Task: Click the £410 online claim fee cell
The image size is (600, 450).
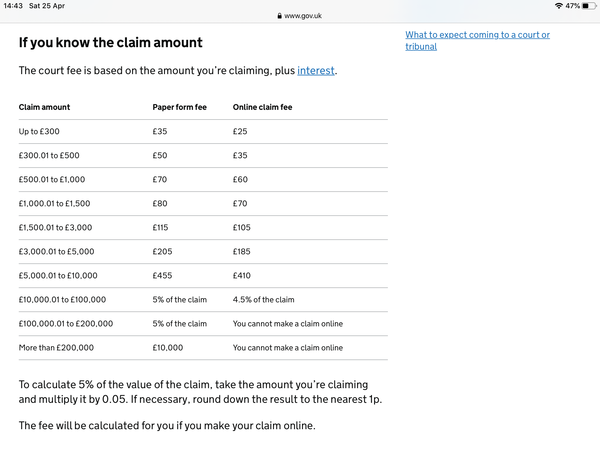Action: click(241, 276)
